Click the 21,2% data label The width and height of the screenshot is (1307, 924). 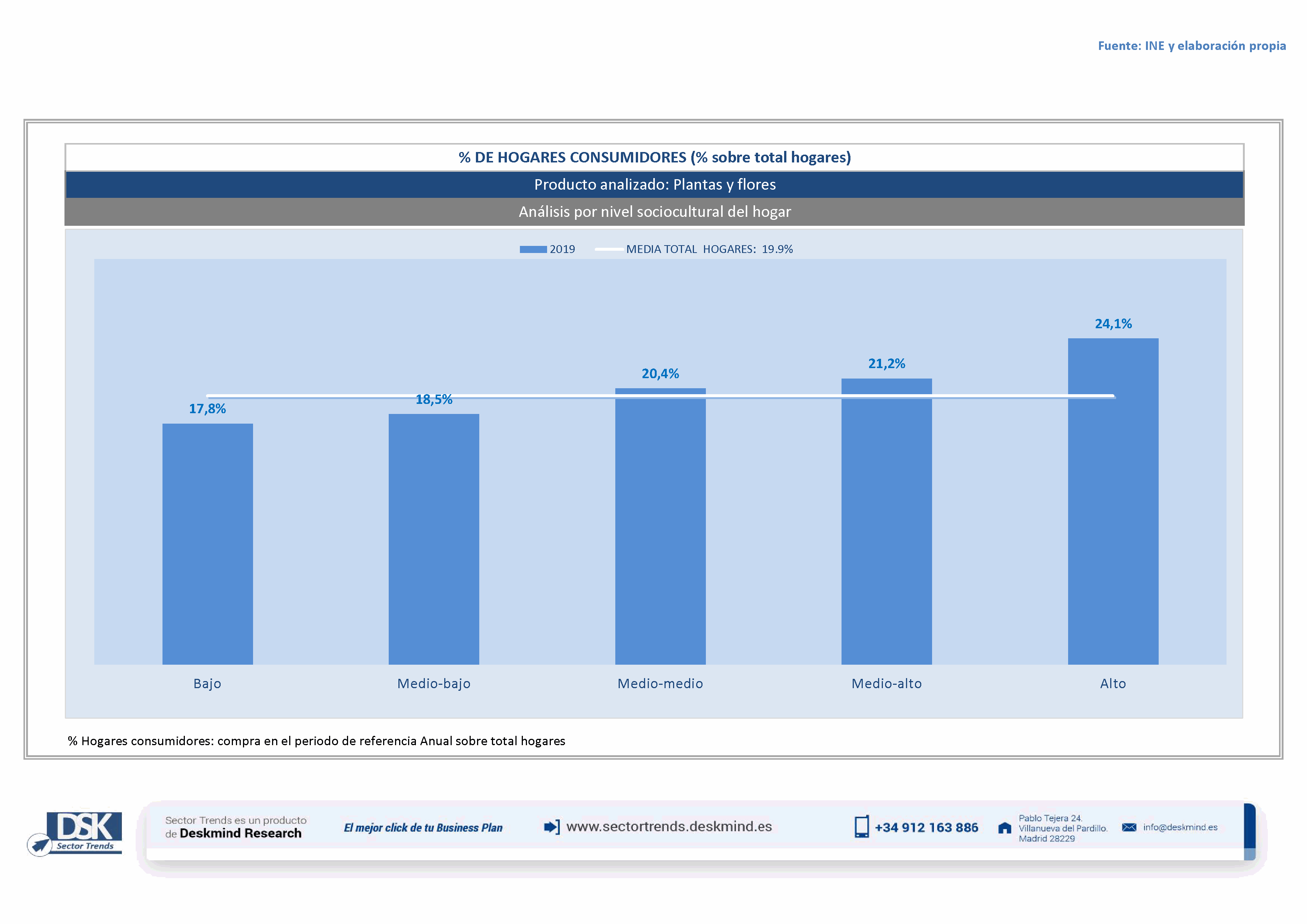pos(886,364)
